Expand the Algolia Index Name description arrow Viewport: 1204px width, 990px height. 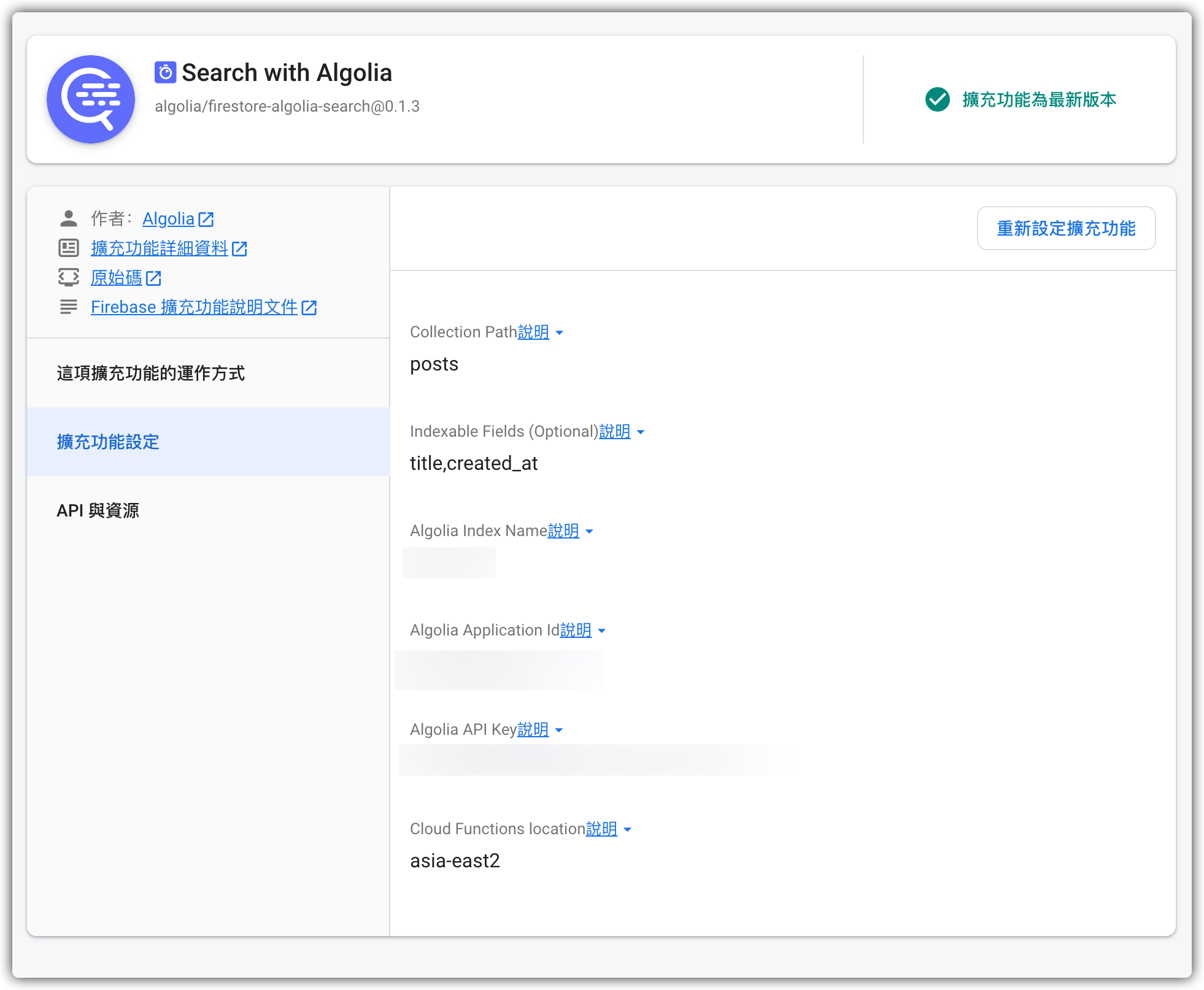(x=589, y=531)
